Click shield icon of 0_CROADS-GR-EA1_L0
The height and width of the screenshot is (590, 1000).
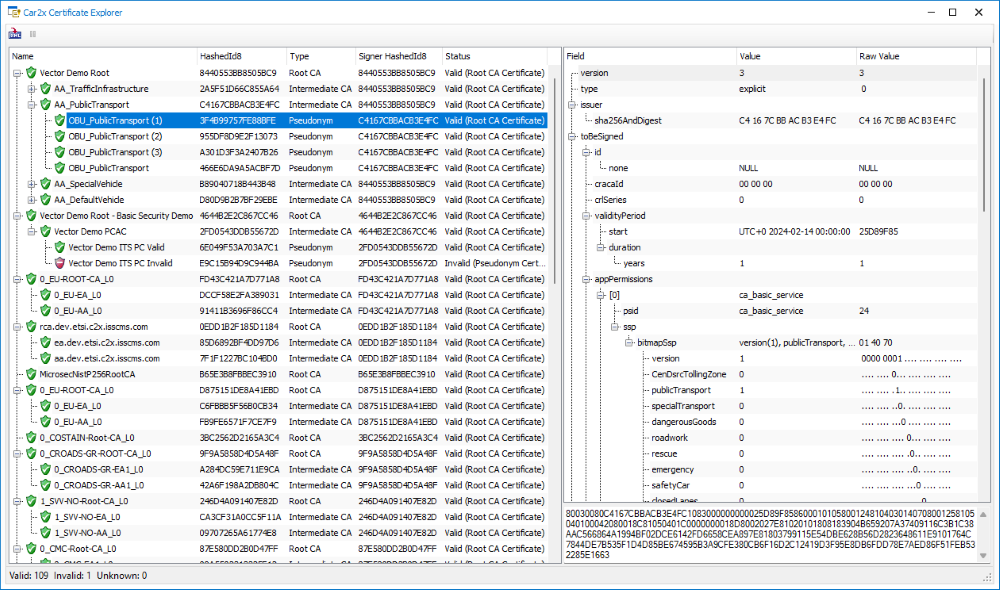(x=45, y=469)
